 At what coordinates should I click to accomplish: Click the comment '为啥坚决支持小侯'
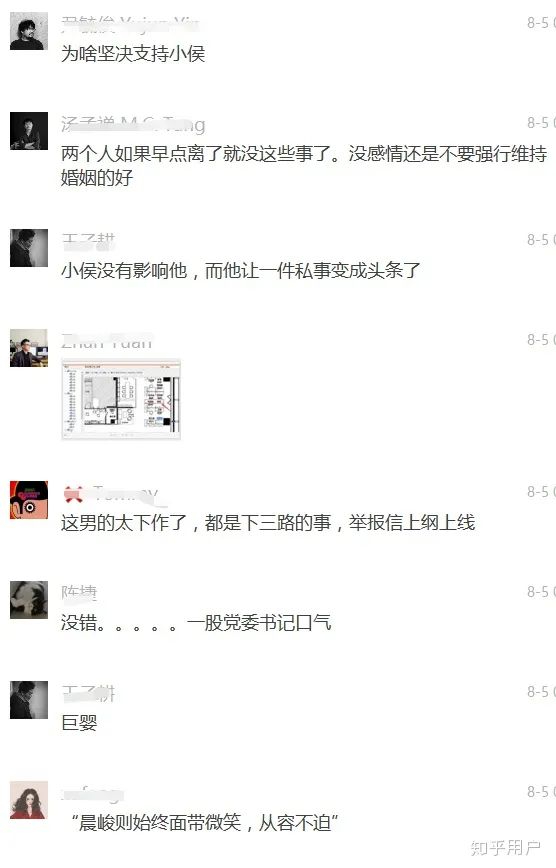(133, 54)
